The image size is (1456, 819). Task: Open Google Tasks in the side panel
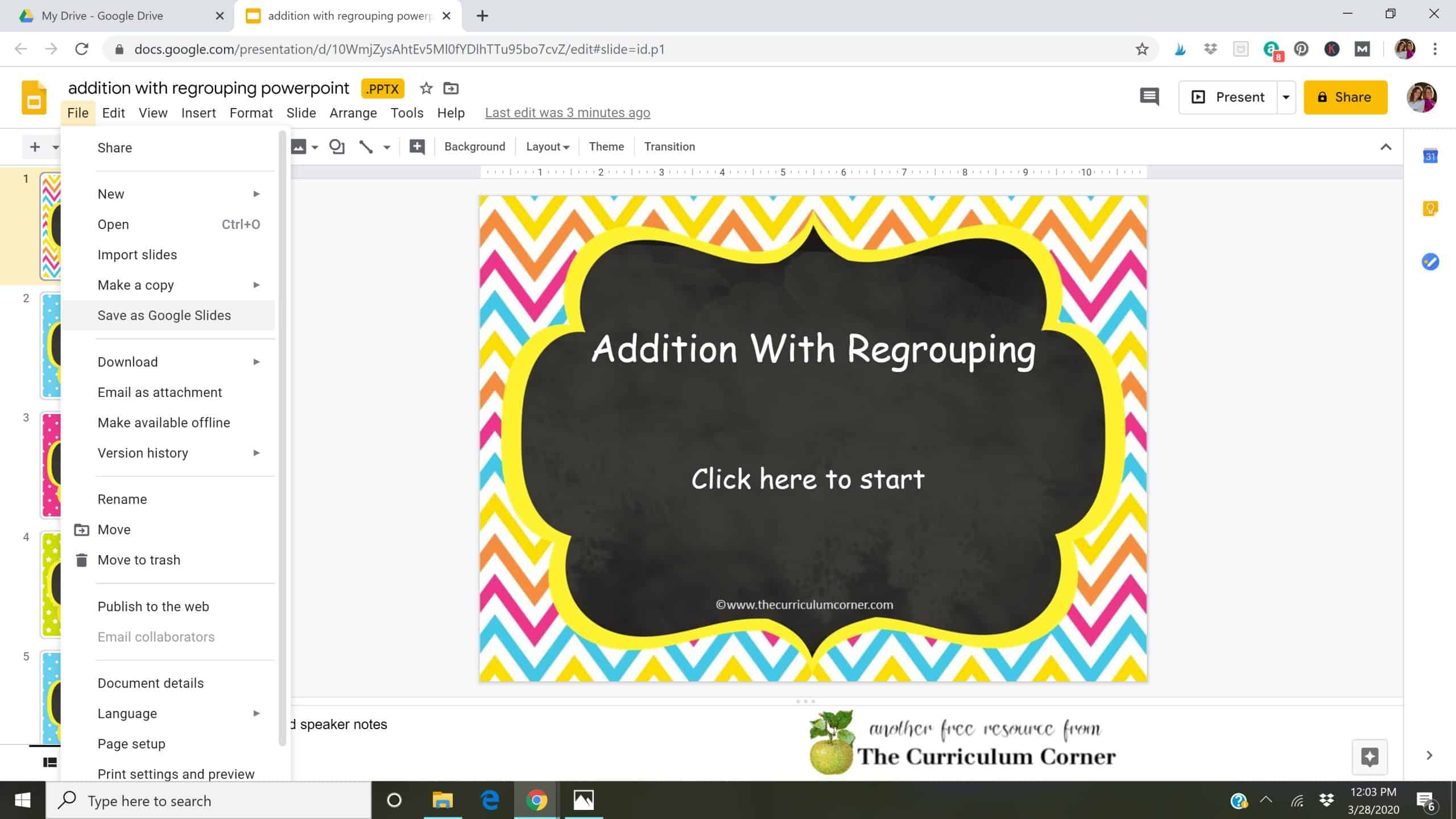pos(1431,262)
